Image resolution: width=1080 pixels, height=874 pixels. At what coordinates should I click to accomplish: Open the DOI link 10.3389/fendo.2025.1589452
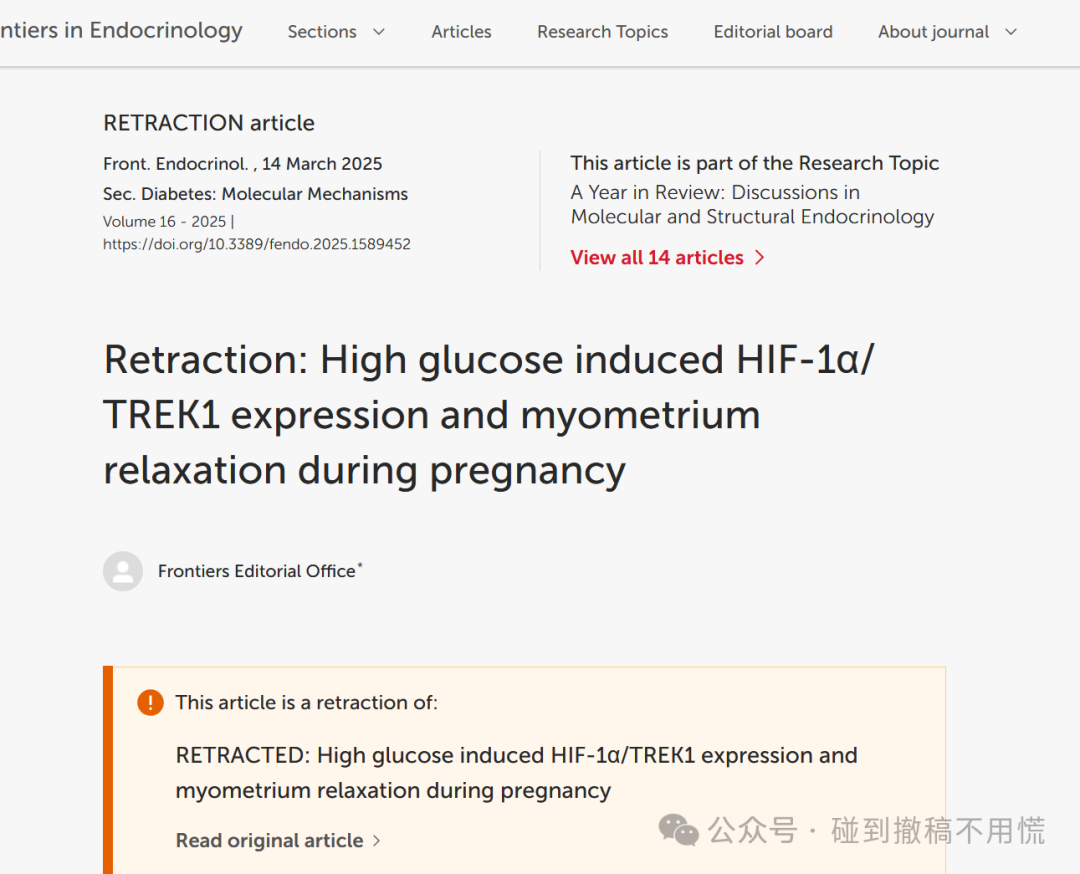(256, 244)
